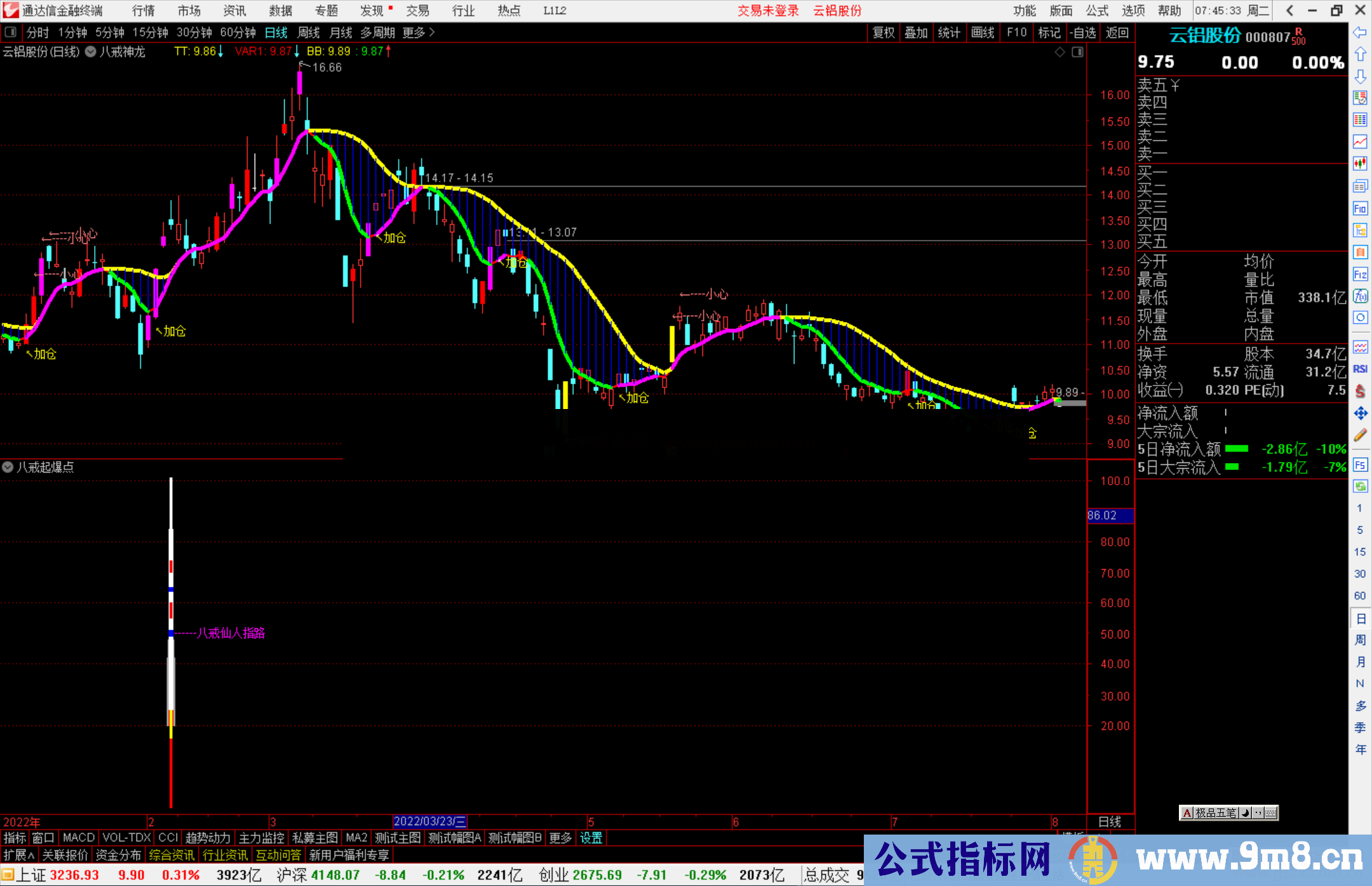Click the trend line chart sidebar icon
Image resolution: width=1372 pixels, height=886 pixels.
click(1360, 141)
